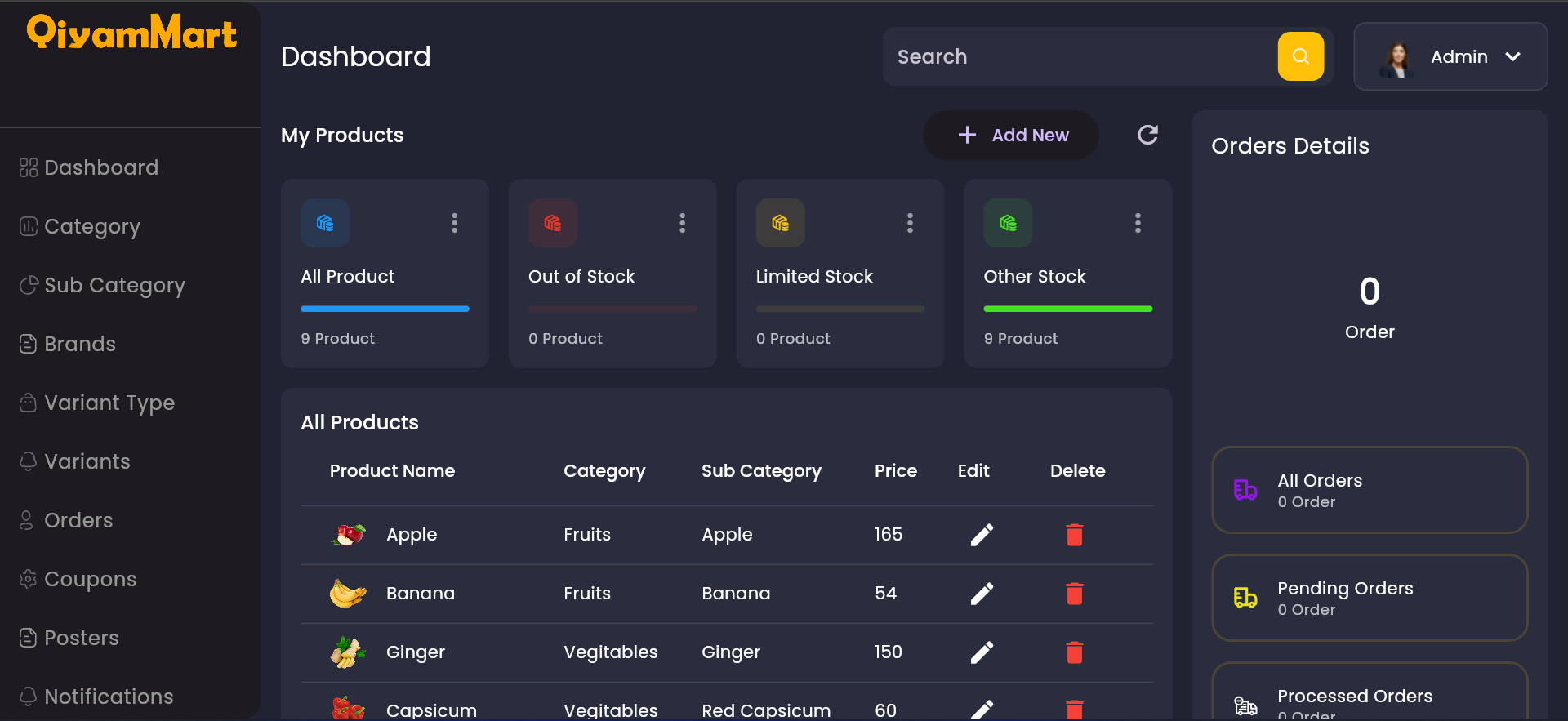Open the Limited Stock three-dot menu

pos(910,223)
